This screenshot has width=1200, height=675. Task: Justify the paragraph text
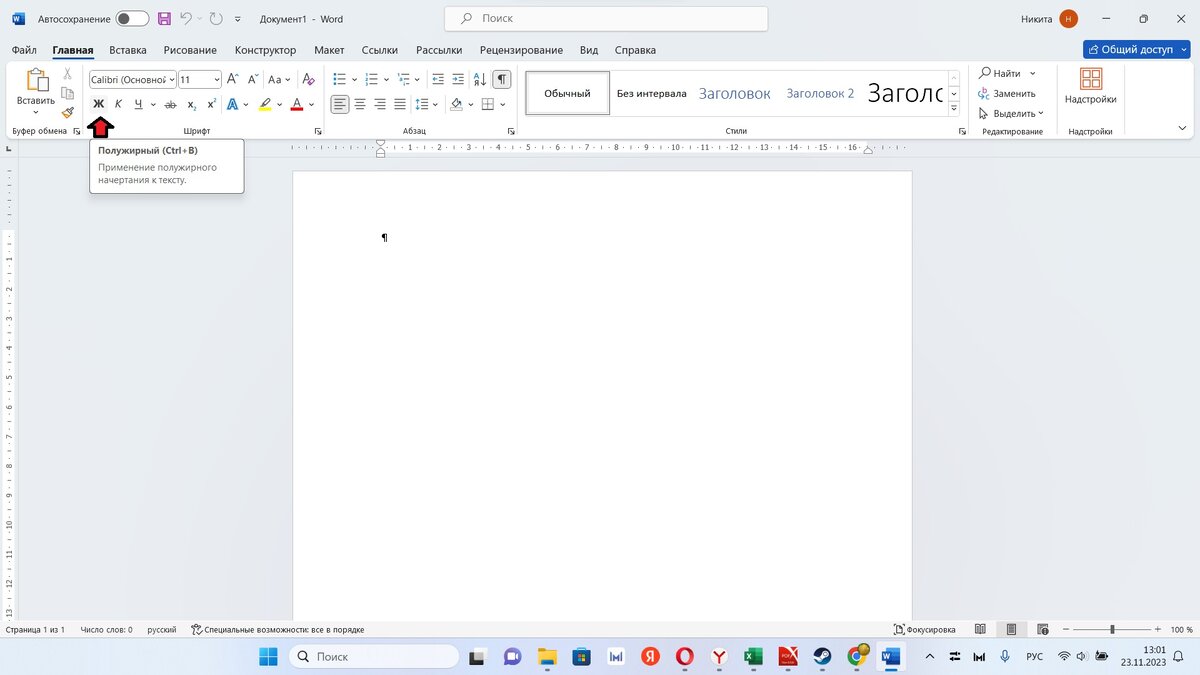pyautogui.click(x=400, y=104)
